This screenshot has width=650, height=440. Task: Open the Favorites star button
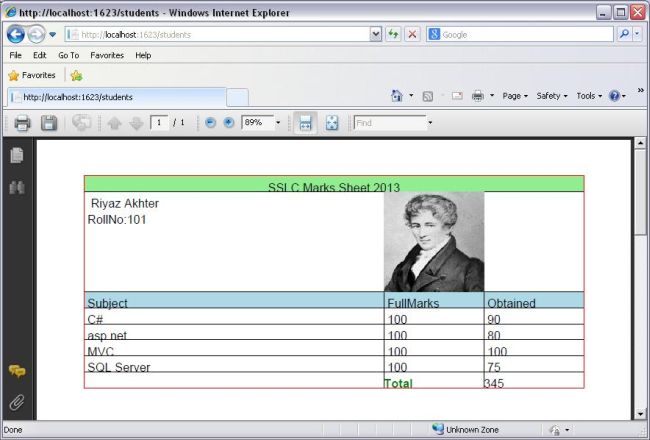click(x=32, y=75)
